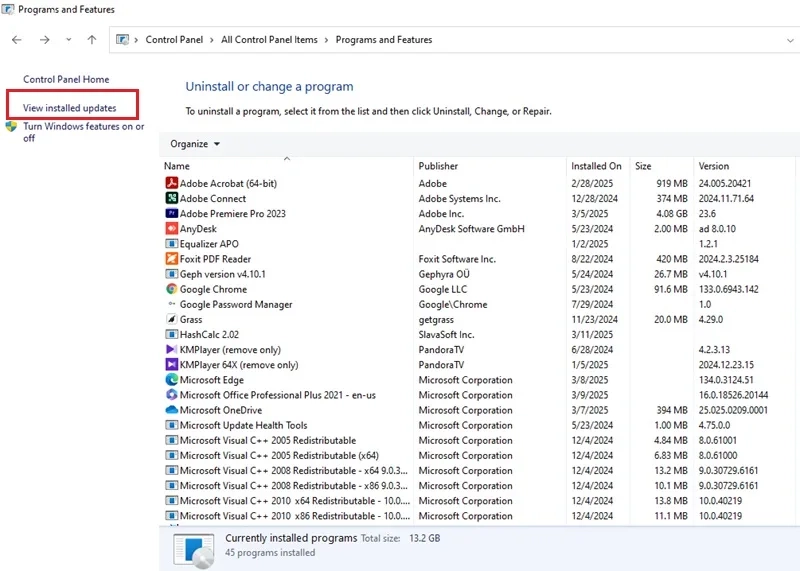This screenshot has height=571, width=800.
Task: Select Microsoft Visual C++ 2008 Redistributable x86 row
Action: click(477, 485)
